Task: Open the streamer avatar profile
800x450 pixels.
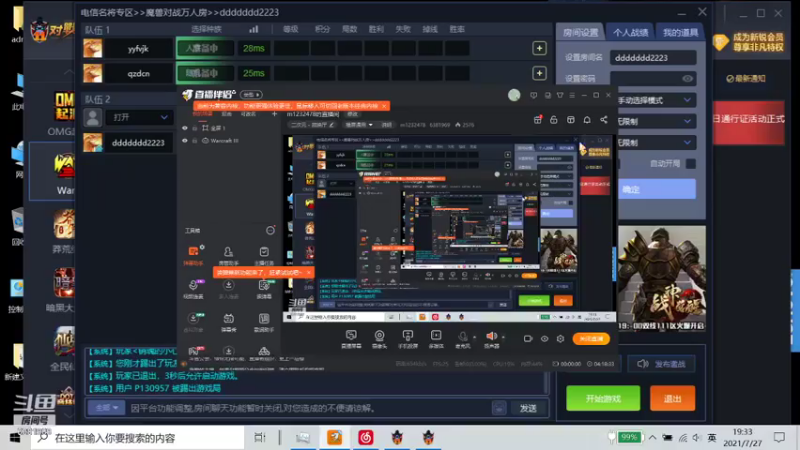Action: [514, 95]
